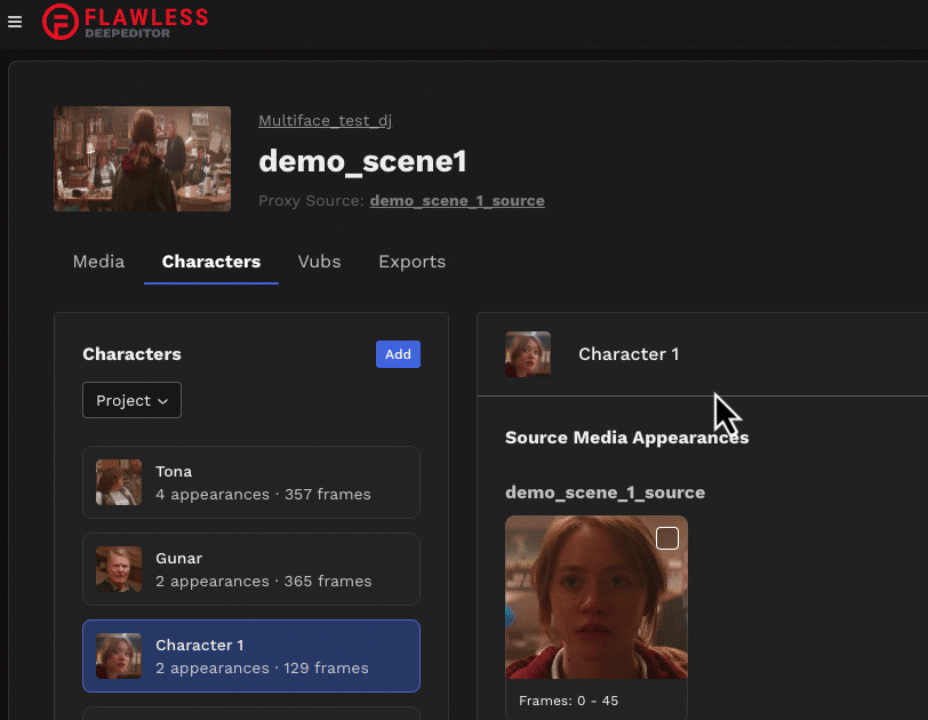Click '2 appearances · 129 frames' text
This screenshot has height=720, width=928.
click(262, 668)
